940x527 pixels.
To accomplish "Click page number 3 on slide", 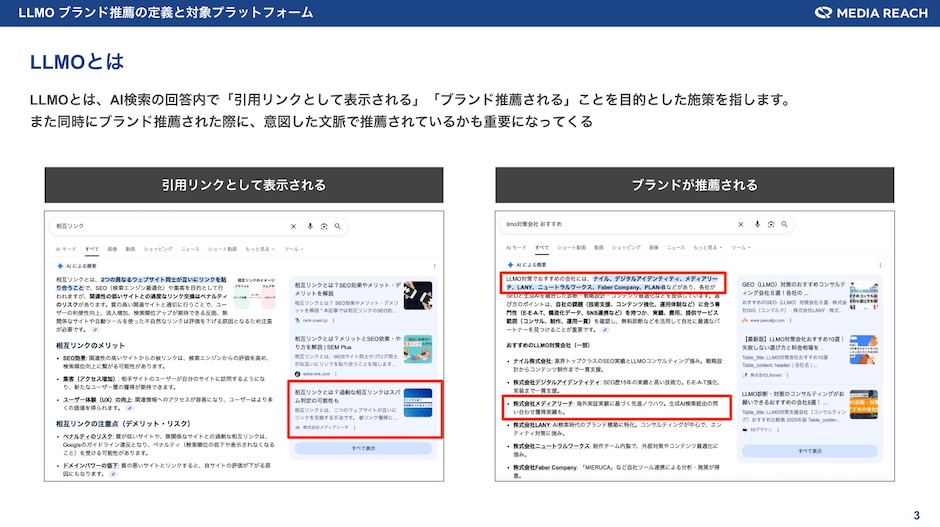I will [916, 516].
